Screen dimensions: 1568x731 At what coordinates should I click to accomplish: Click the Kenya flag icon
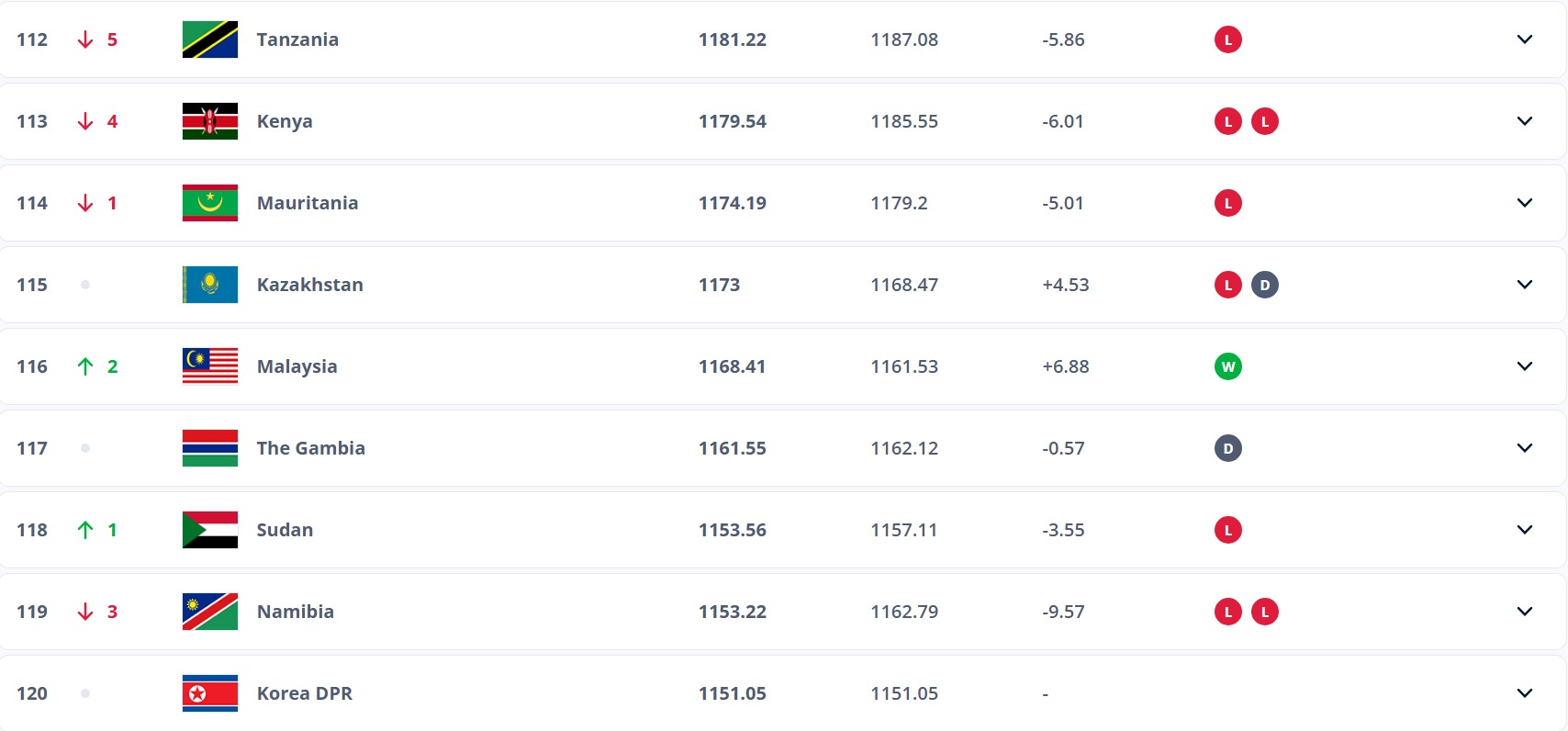click(210, 121)
